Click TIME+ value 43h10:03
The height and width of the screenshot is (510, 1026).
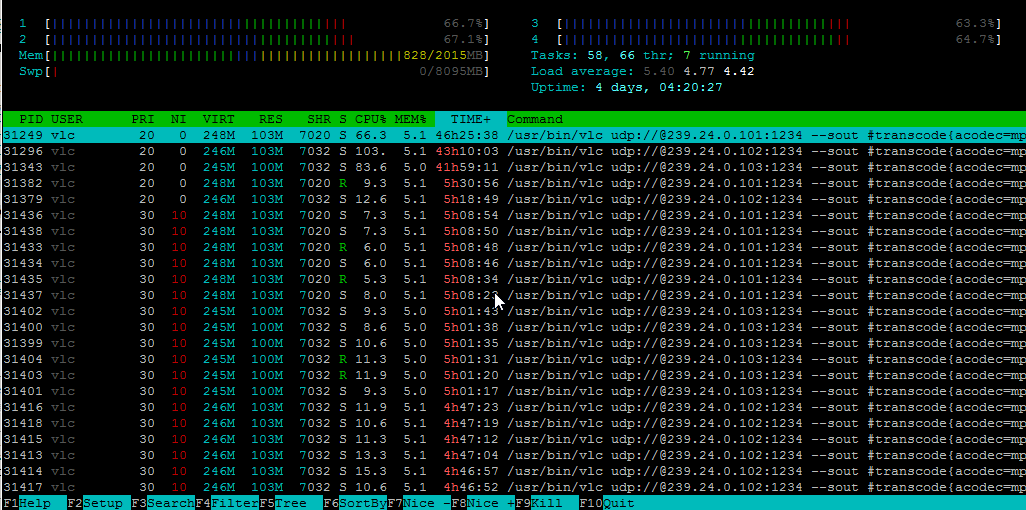[x=467, y=151]
